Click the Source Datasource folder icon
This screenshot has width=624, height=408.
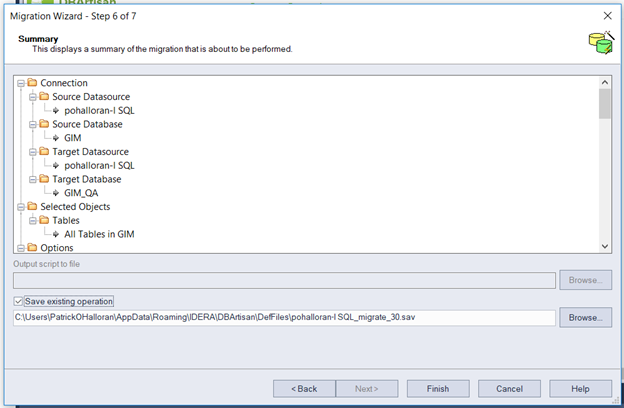(44, 96)
